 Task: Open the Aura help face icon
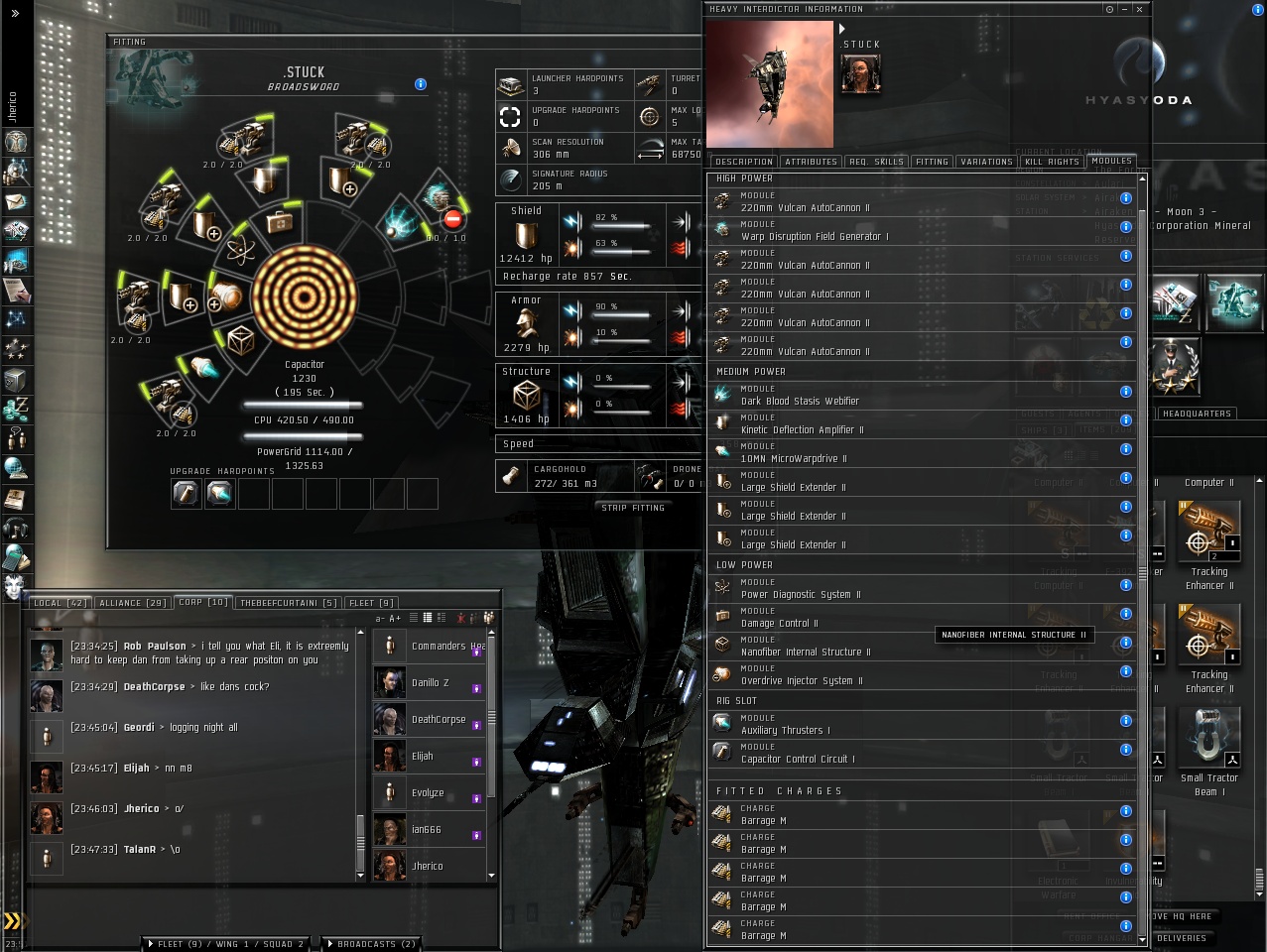coord(16,586)
